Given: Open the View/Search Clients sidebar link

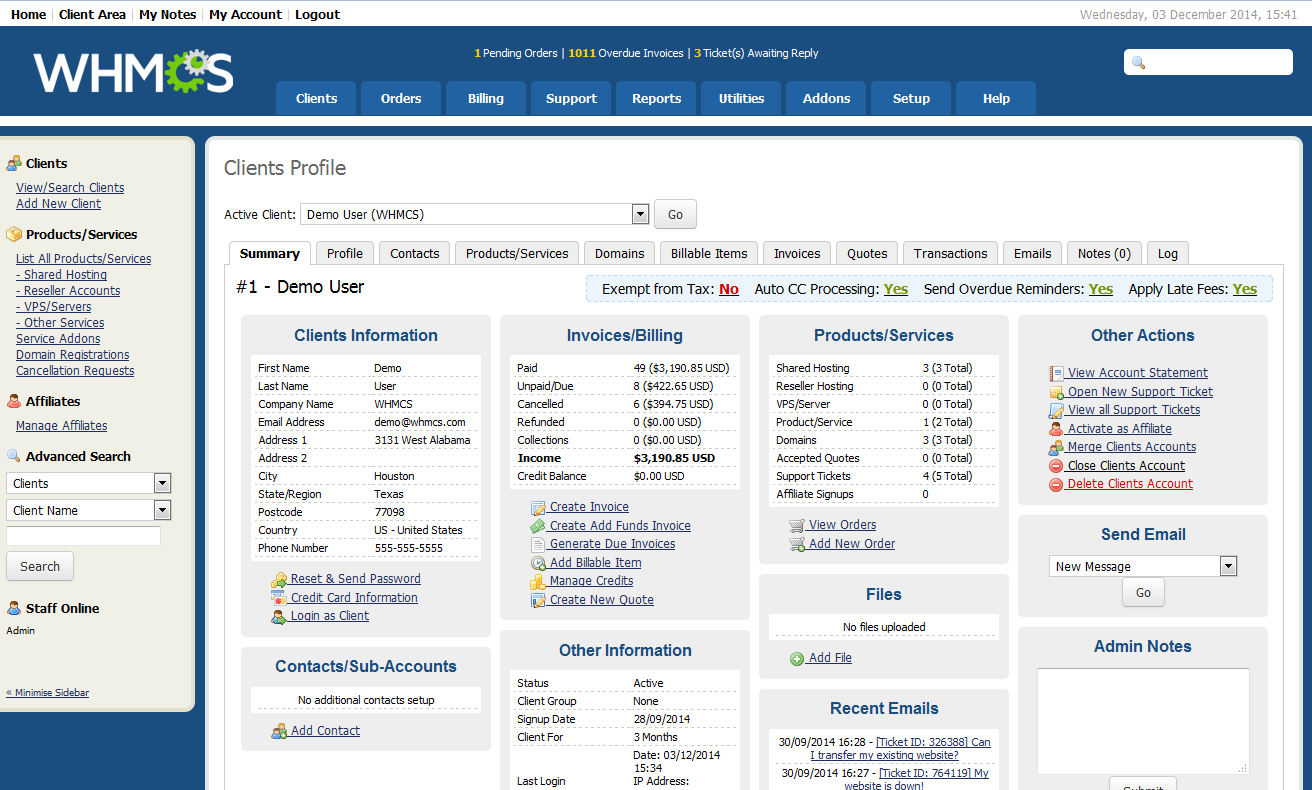Looking at the screenshot, I should [x=70, y=187].
